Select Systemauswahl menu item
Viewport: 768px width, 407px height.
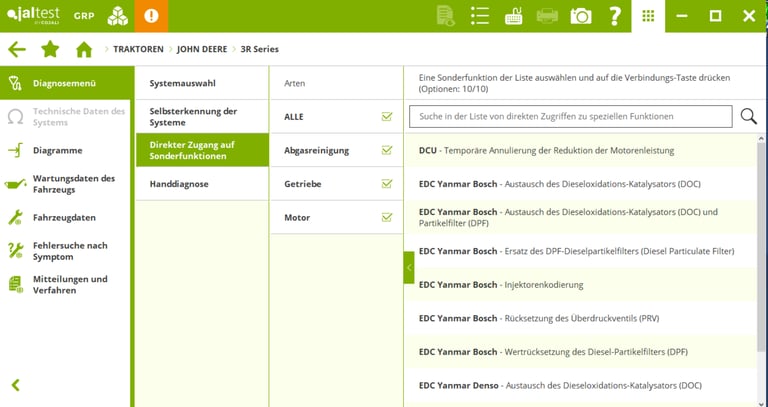(202, 83)
